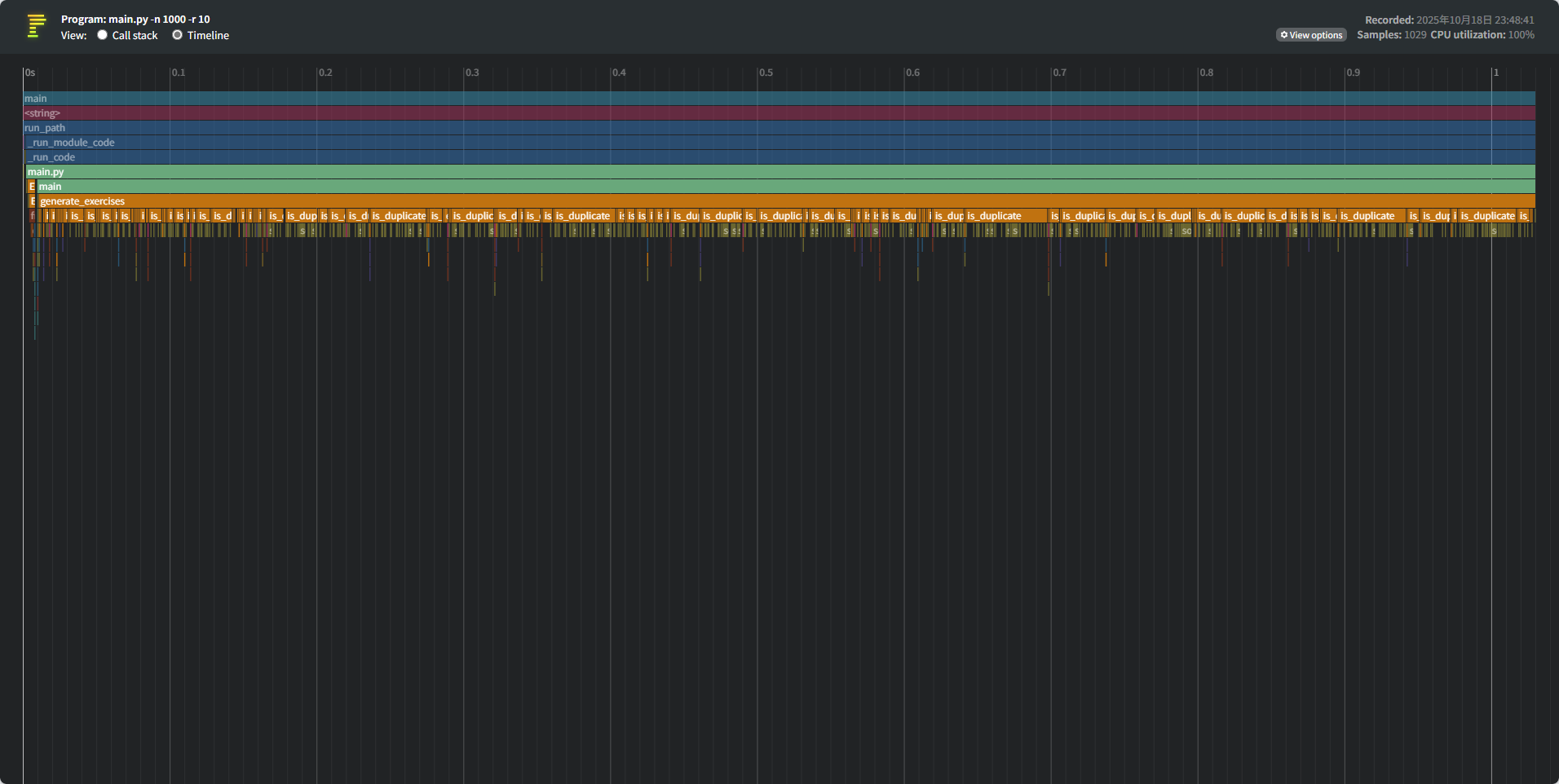The height and width of the screenshot is (784, 1559).
Task: Click the 0.8 second timeline marker
Action: pyautogui.click(x=1206, y=73)
